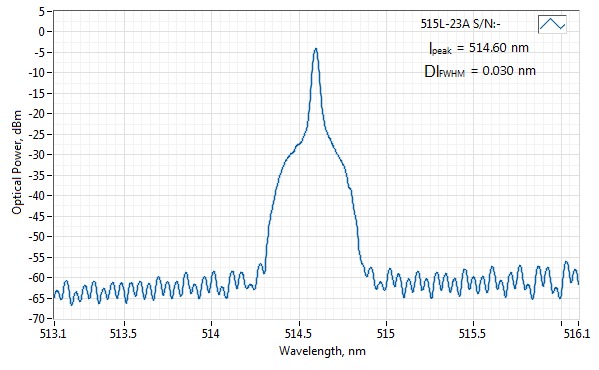Click the 'Optical Power, dBm' axis label
This screenshot has width=599, height=370.
(x=17, y=162)
